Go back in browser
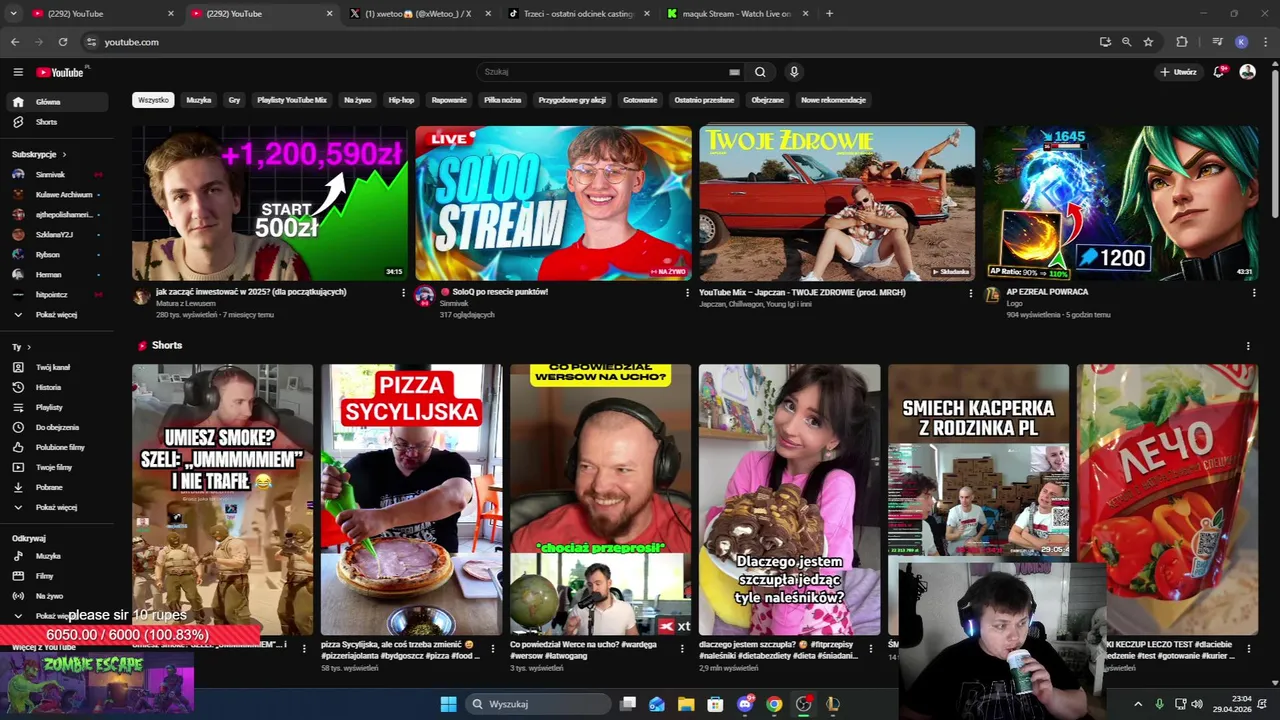The height and width of the screenshot is (720, 1280). click(15, 42)
